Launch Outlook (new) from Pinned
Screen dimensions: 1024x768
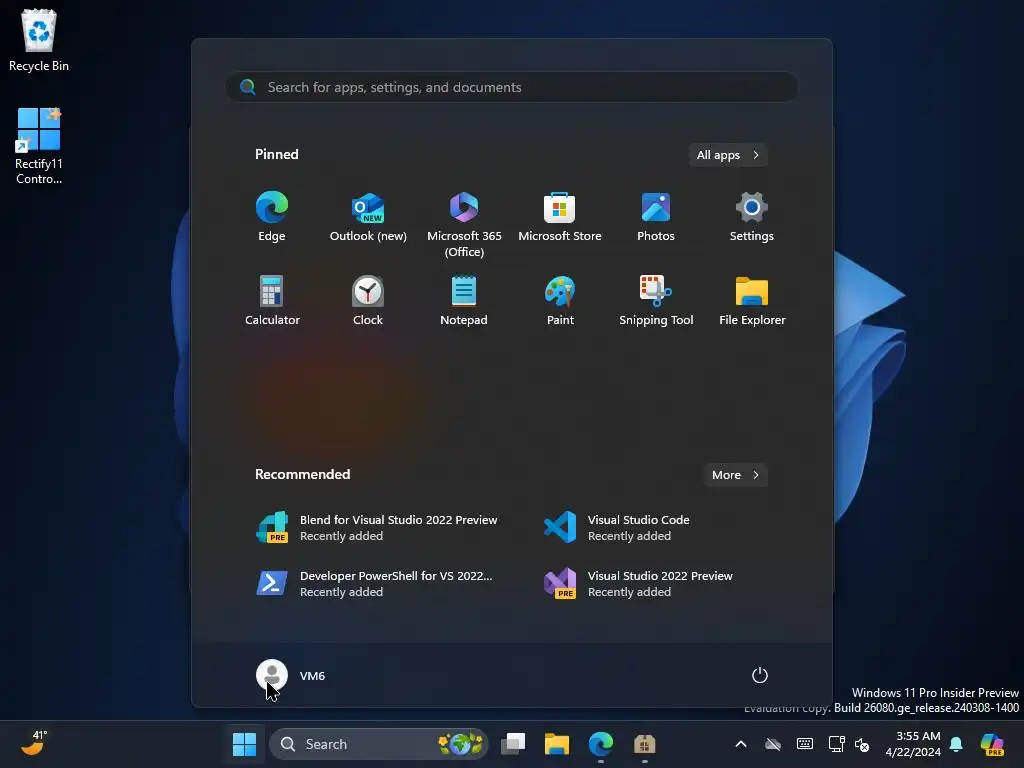click(x=368, y=217)
